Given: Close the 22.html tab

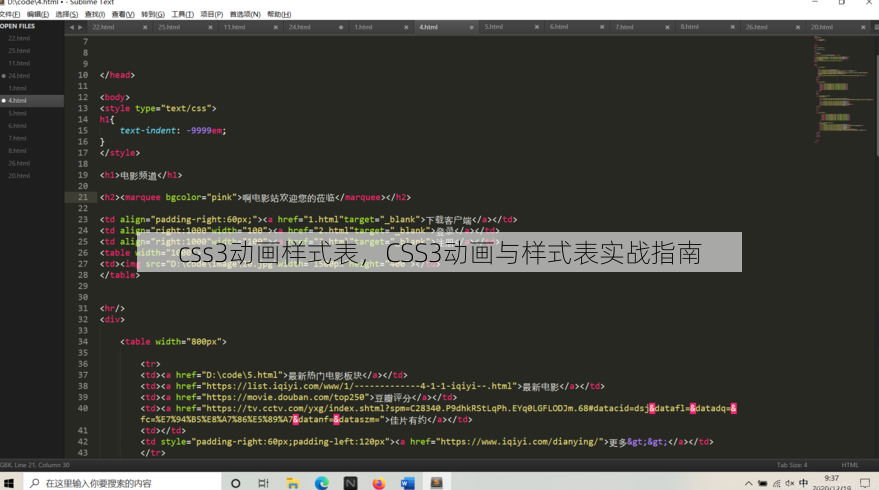Looking at the screenshot, I should pyautogui.click(x=145, y=27).
